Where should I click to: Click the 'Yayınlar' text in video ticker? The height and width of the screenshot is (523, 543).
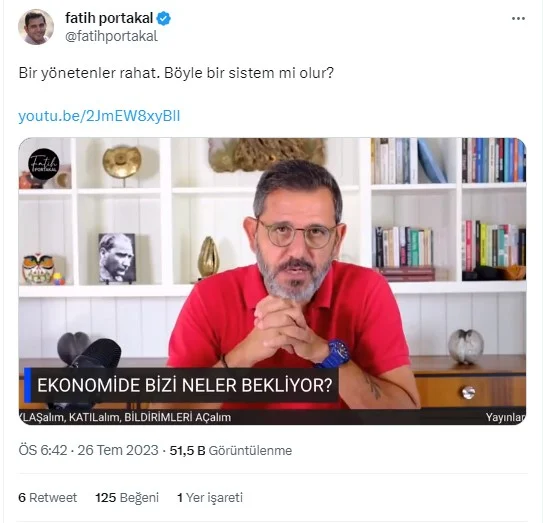pyautogui.click(x=506, y=417)
